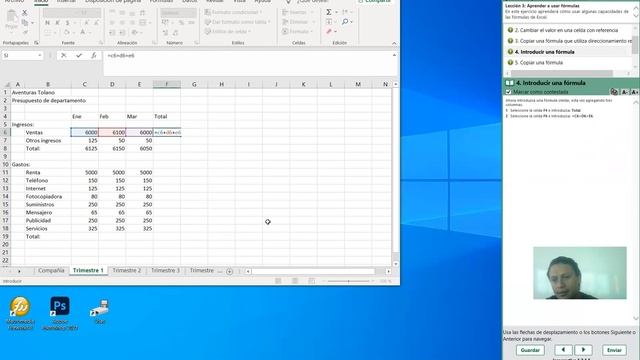Add a new sheet with plus icon
Viewport: 640px width, 360px height.
[x=229, y=271]
